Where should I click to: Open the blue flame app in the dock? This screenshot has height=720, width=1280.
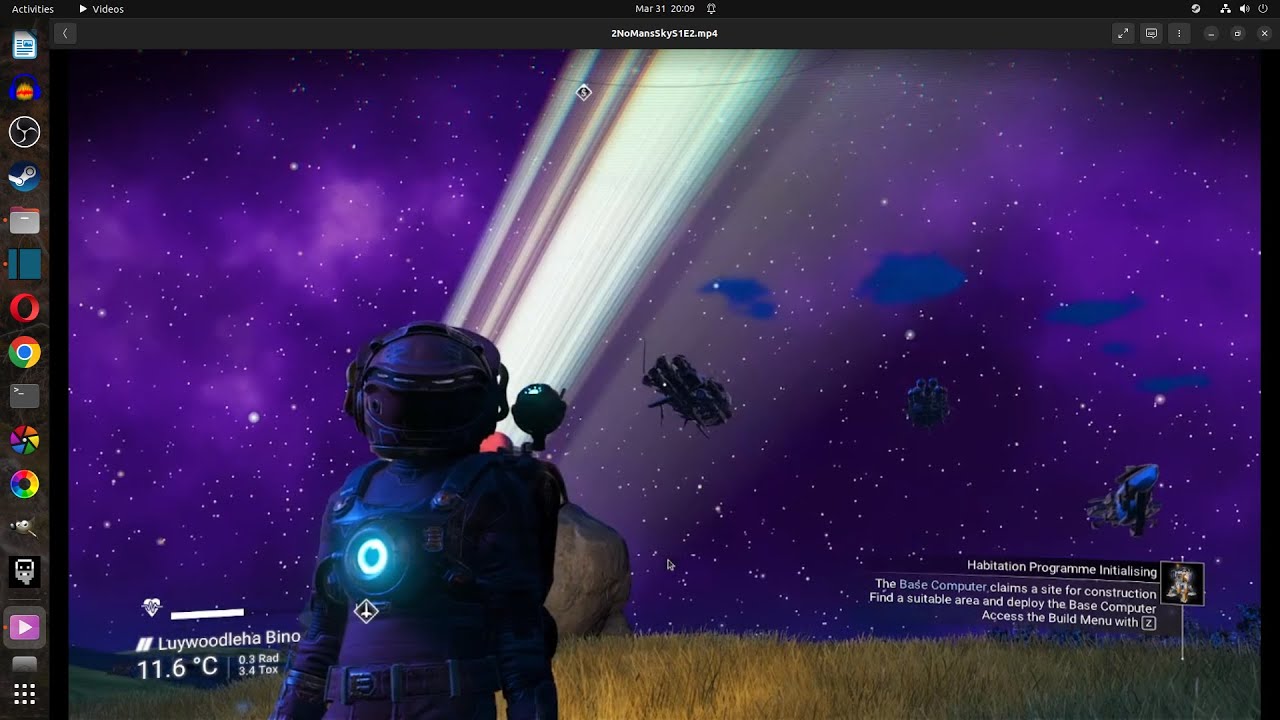[25, 89]
